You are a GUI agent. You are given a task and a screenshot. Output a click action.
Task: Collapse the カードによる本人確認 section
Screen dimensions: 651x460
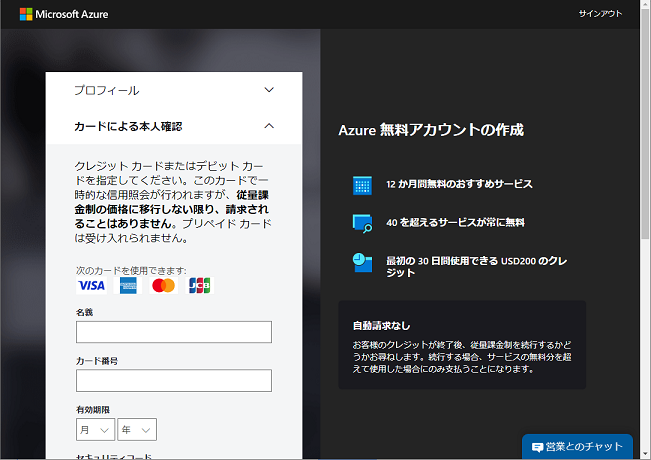tap(269, 126)
